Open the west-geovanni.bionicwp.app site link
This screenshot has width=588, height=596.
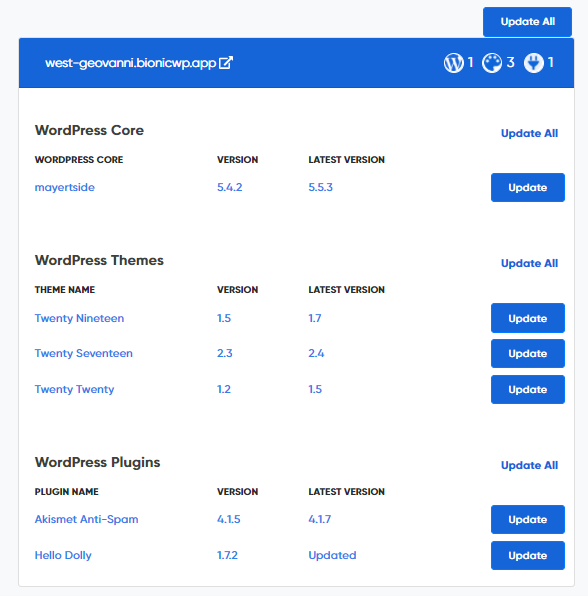coord(130,63)
